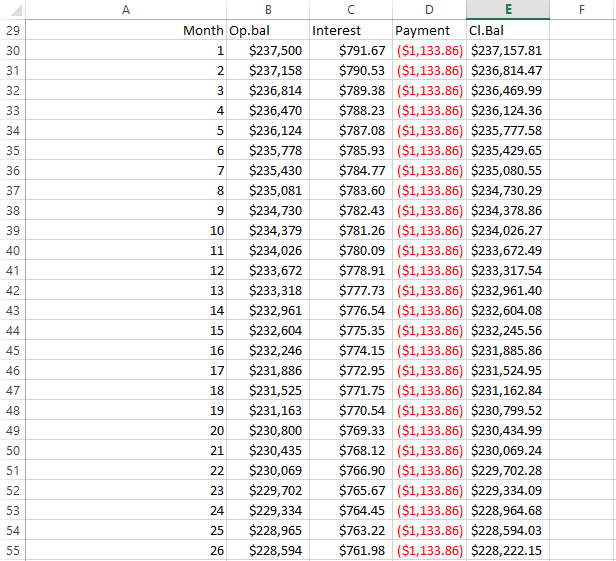Select column C header
Screen dimensions: 616x561
point(351,9)
